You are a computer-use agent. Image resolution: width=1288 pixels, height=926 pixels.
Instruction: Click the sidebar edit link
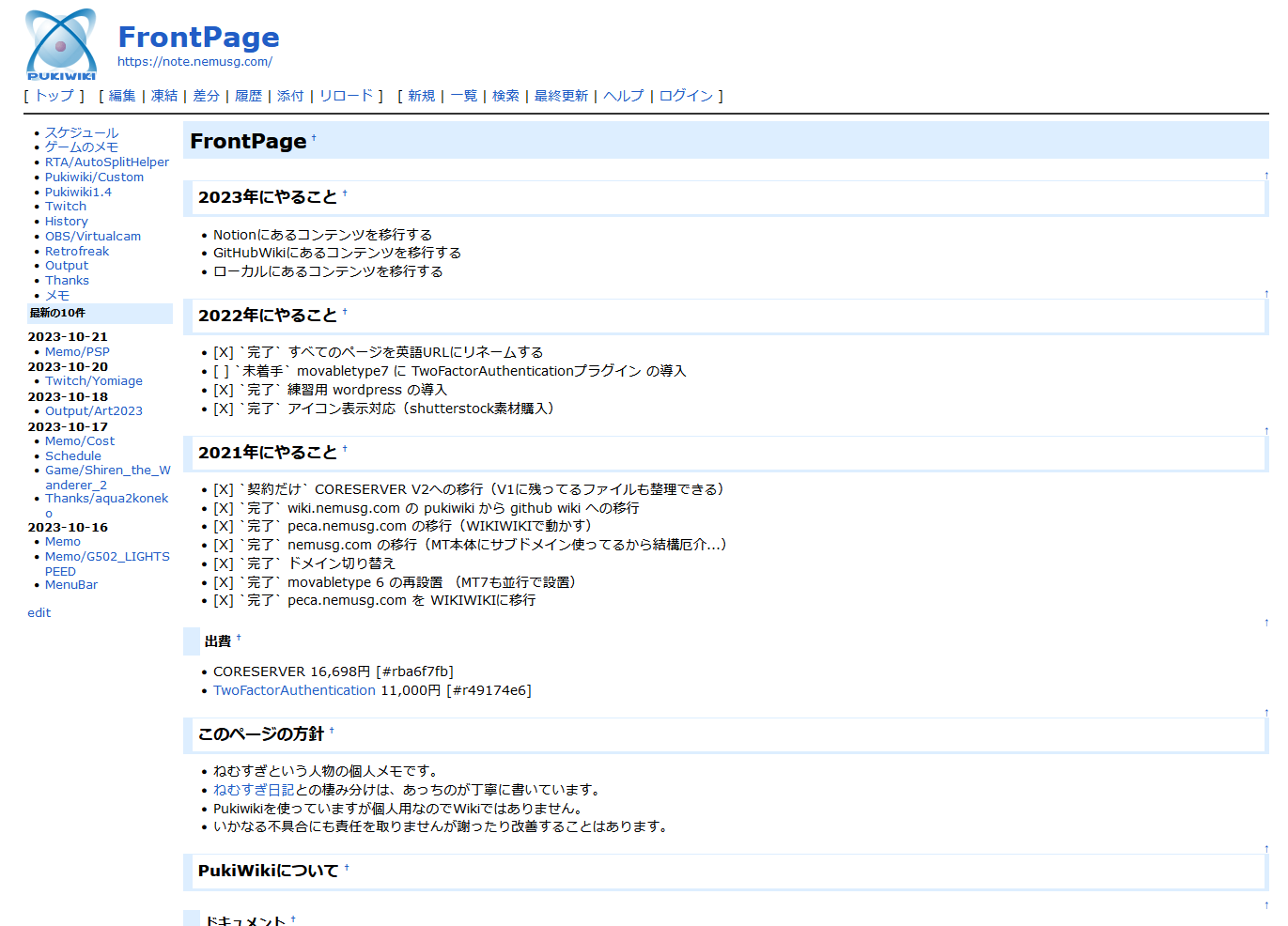(39, 613)
